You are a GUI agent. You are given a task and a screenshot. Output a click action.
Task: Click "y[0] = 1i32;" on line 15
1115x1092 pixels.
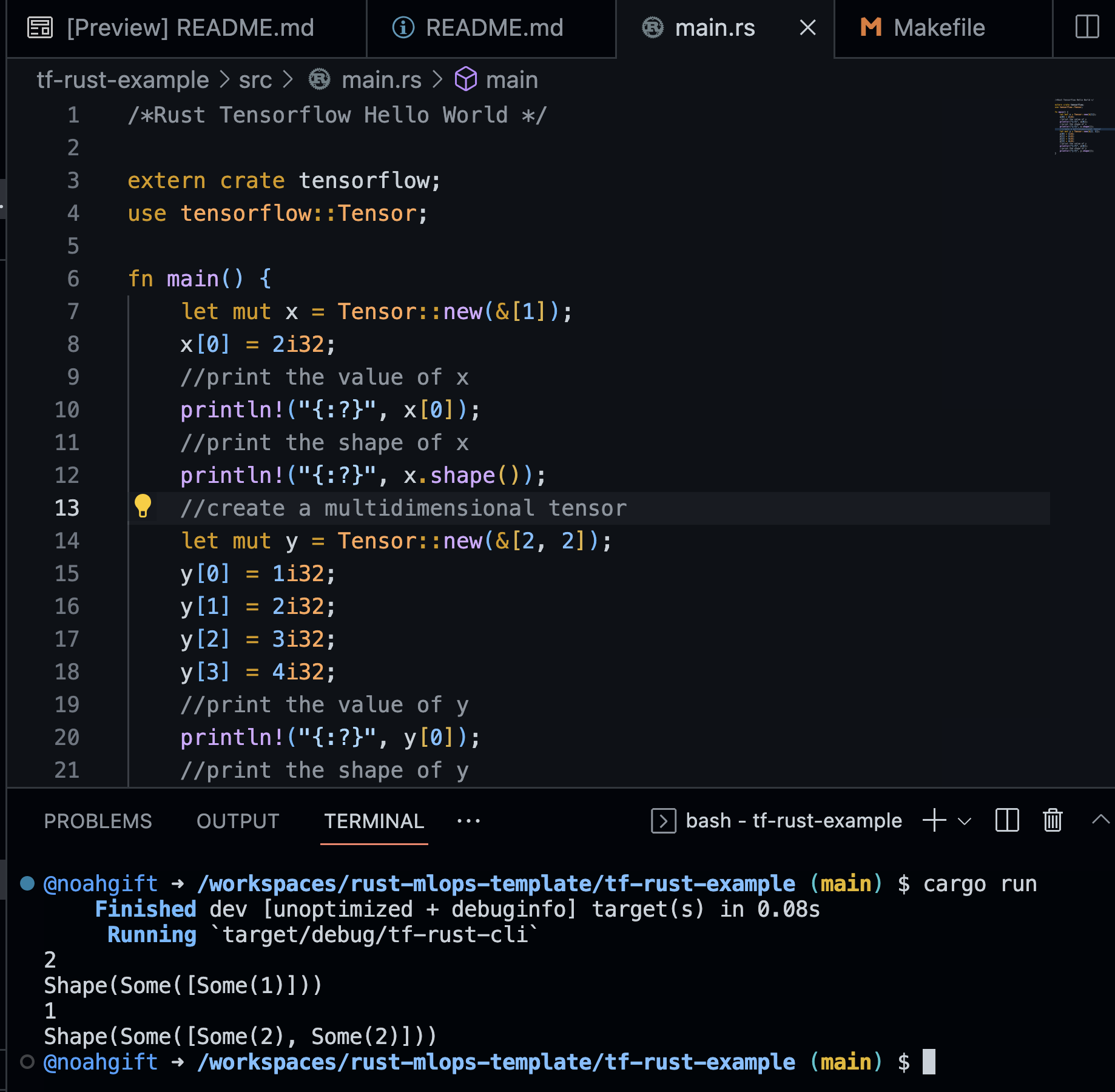258,574
